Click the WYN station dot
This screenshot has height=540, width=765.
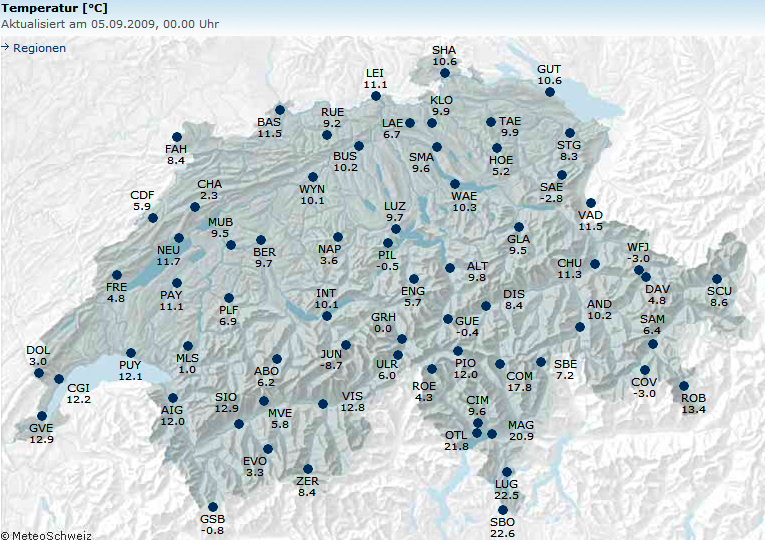[313, 177]
